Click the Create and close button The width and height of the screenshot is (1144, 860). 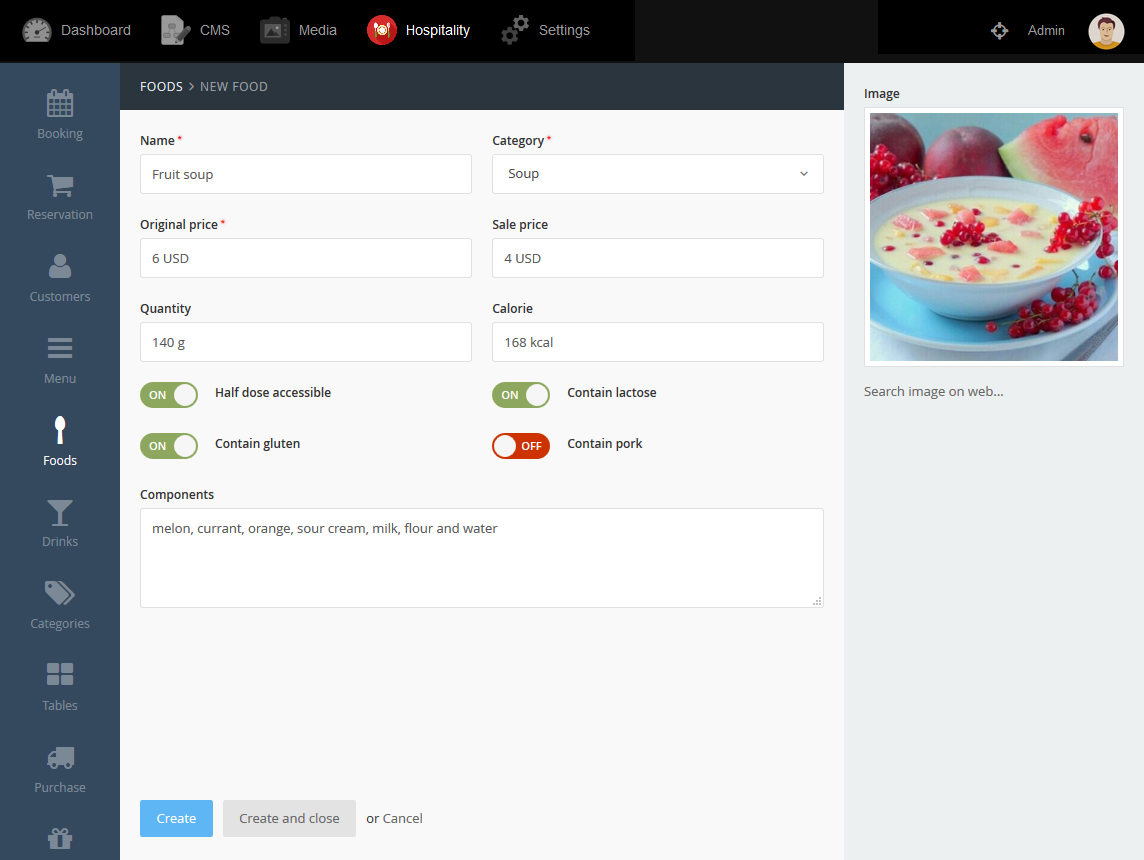click(x=289, y=818)
